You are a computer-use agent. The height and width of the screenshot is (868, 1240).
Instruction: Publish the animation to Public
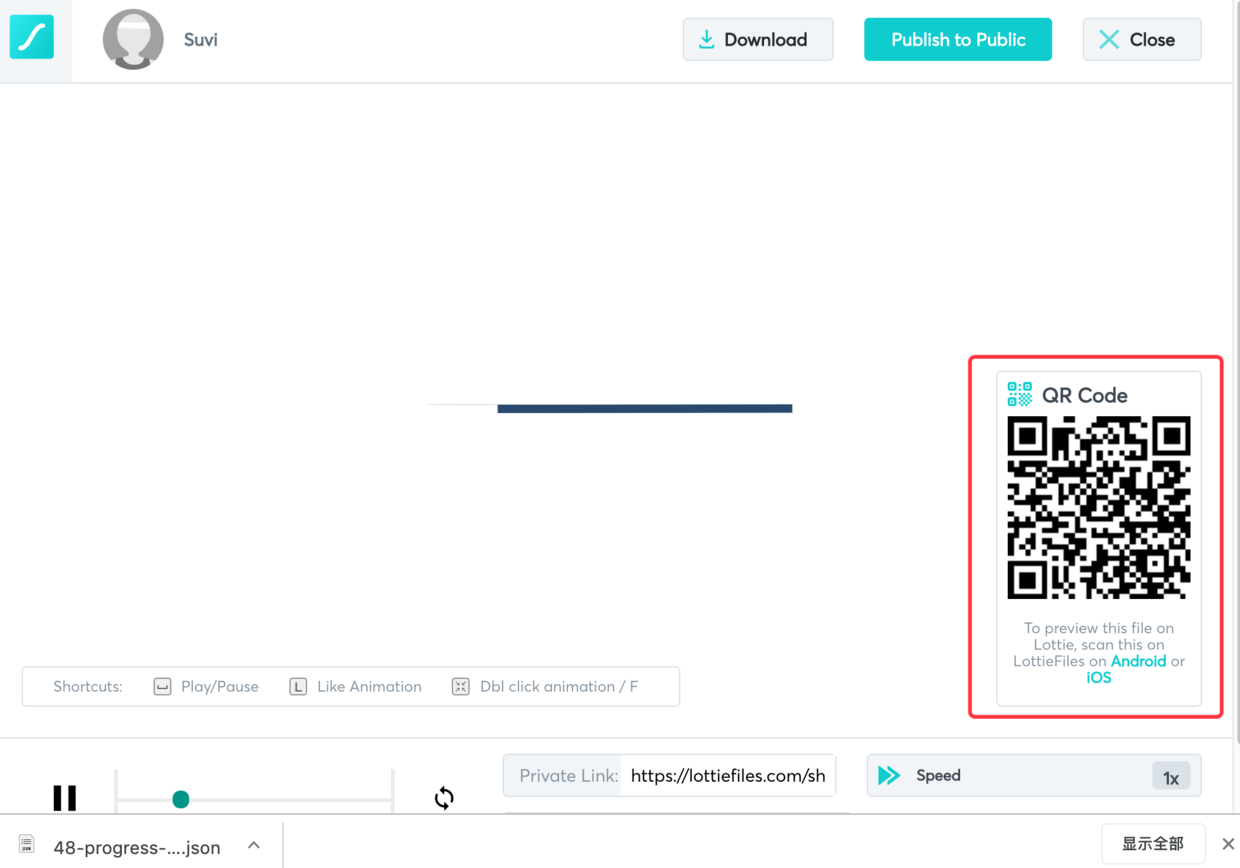point(958,39)
